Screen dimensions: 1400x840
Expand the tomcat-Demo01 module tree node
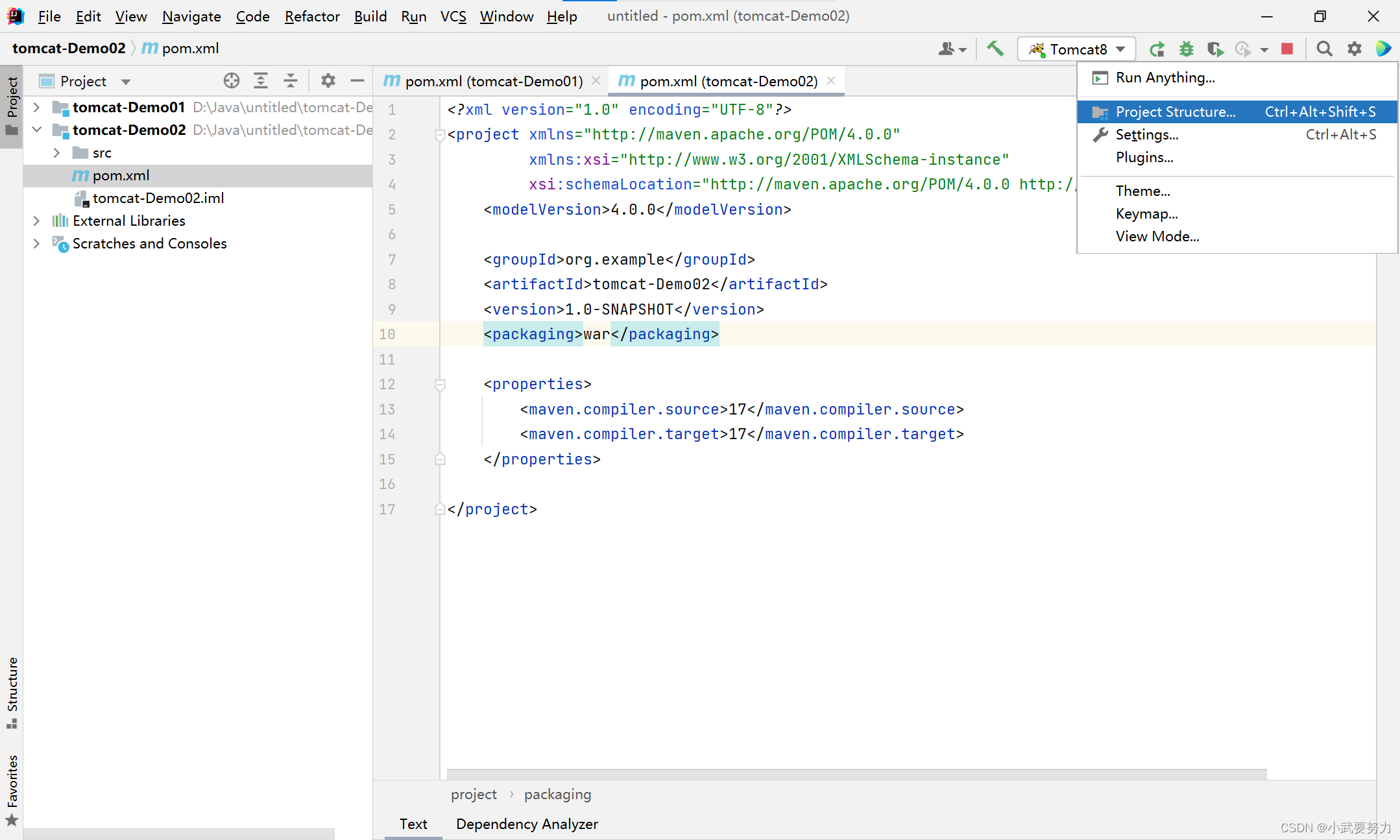pos(37,107)
